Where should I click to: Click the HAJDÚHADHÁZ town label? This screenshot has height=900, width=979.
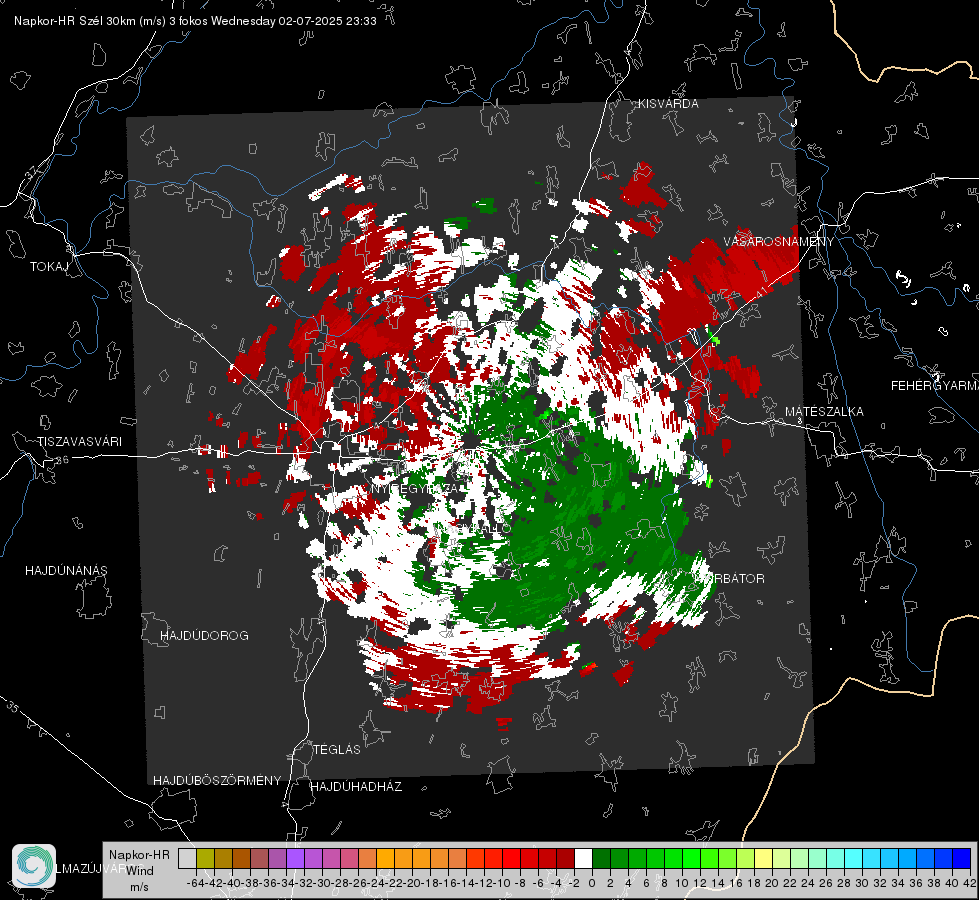[x=356, y=786]
